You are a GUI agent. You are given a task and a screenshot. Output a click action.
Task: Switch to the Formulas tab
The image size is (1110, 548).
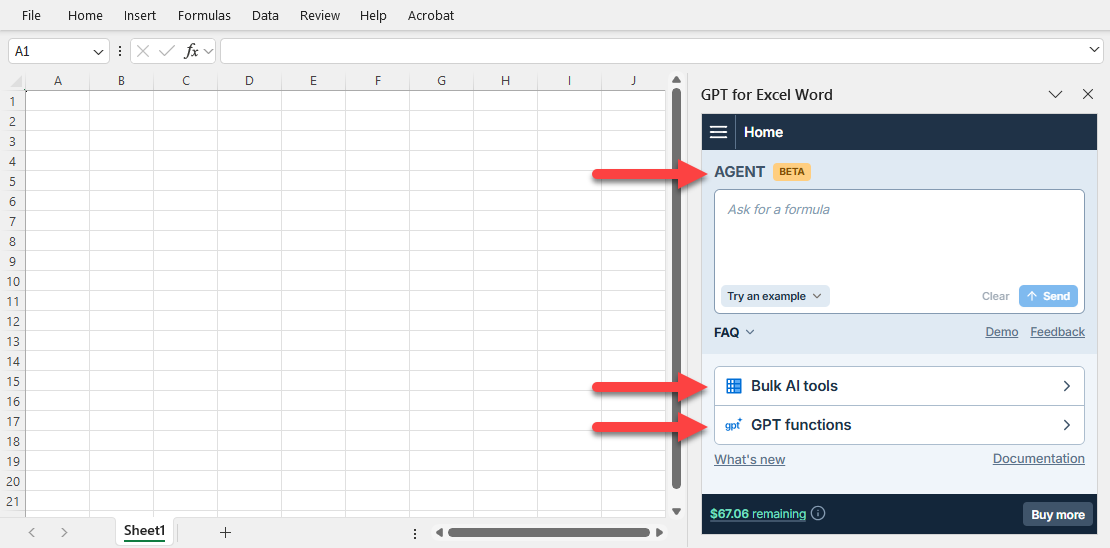(x=204, y=15)
